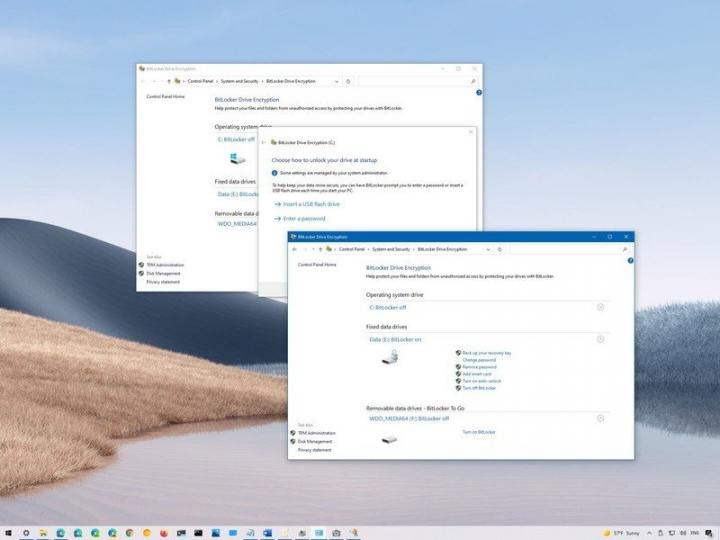Image resolution: width=720 pixels, height=540 pixels.
Task: Click Help icon in back BitLocker window
Action: coord(479,92)
